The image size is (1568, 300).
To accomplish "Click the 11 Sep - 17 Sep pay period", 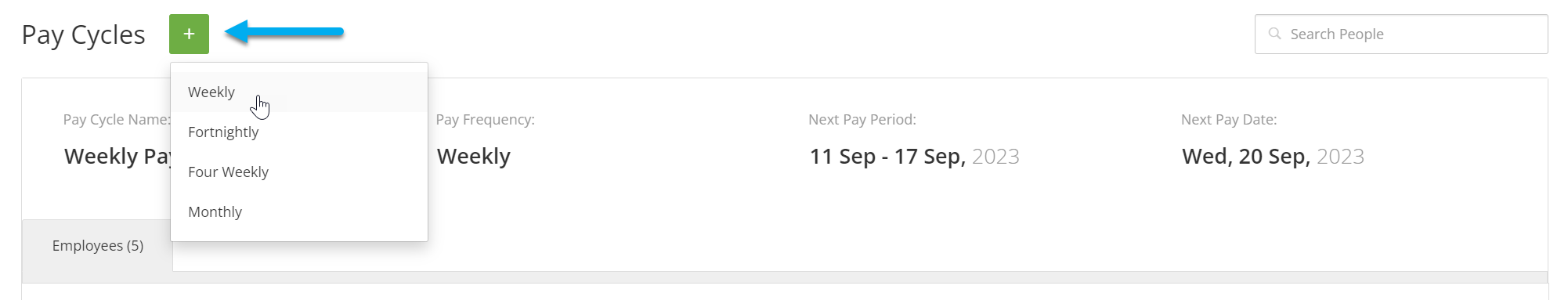I will tap(887, 156).
